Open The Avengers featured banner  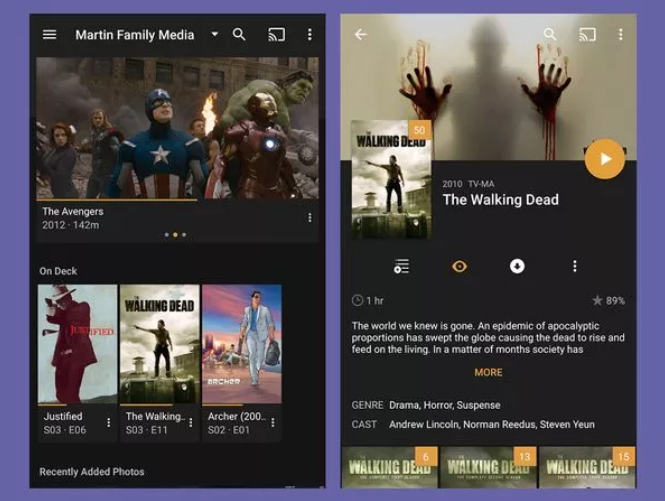[177, 128]
